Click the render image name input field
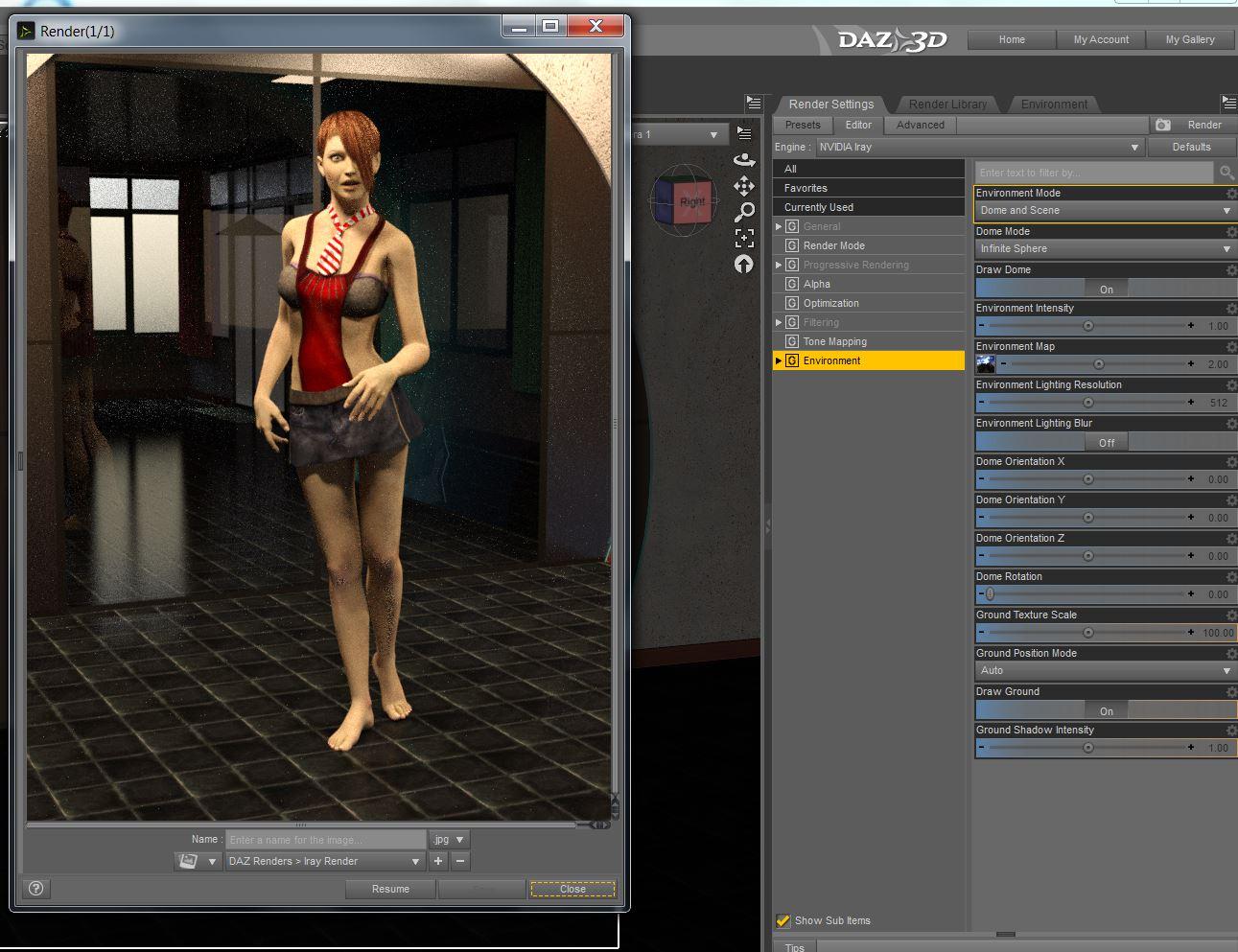 [325, 839]
